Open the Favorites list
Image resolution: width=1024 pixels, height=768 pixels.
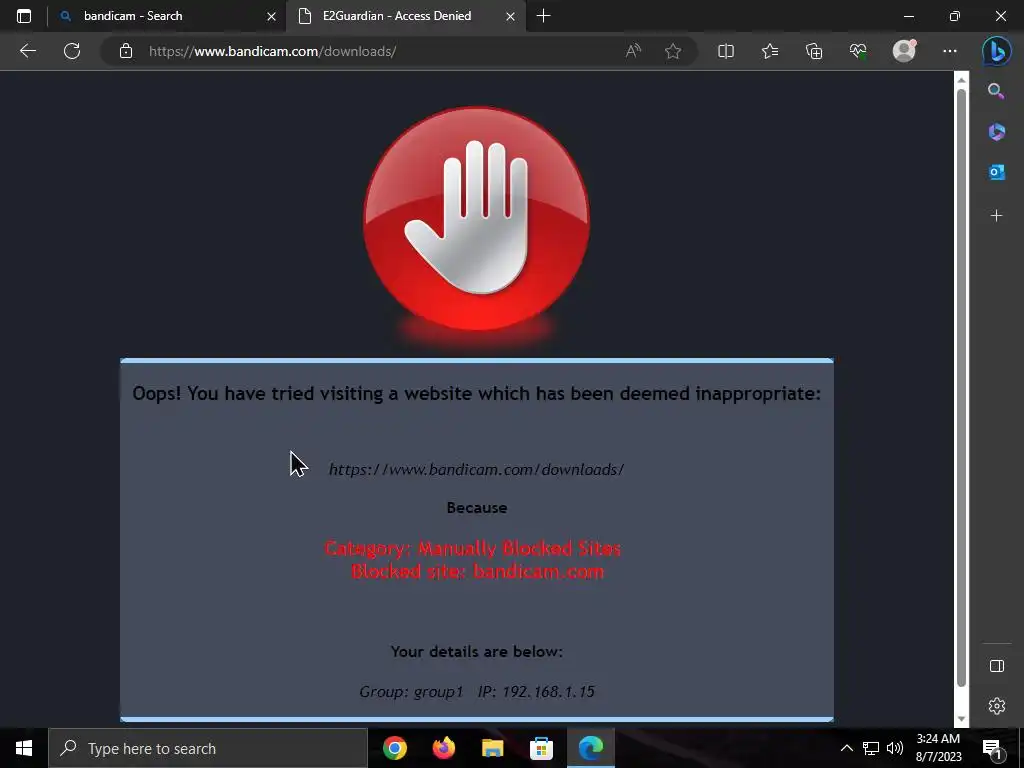(770, 51)
